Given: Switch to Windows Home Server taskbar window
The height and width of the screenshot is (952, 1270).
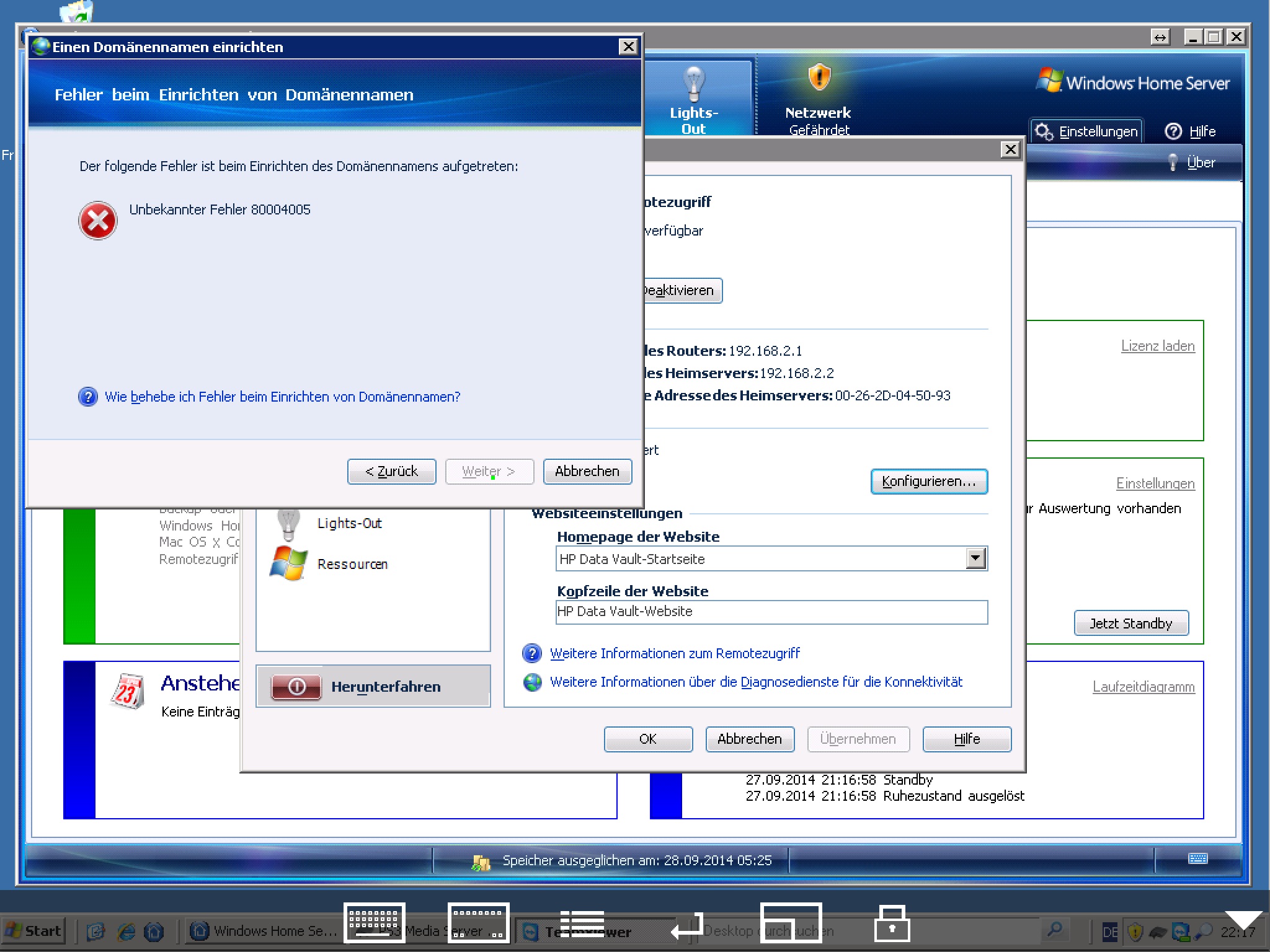Looking at the screenshot, I should 264,931.
